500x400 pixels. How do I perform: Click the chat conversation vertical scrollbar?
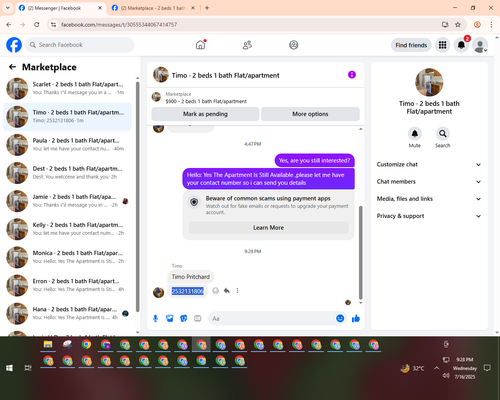pos(360,253)
